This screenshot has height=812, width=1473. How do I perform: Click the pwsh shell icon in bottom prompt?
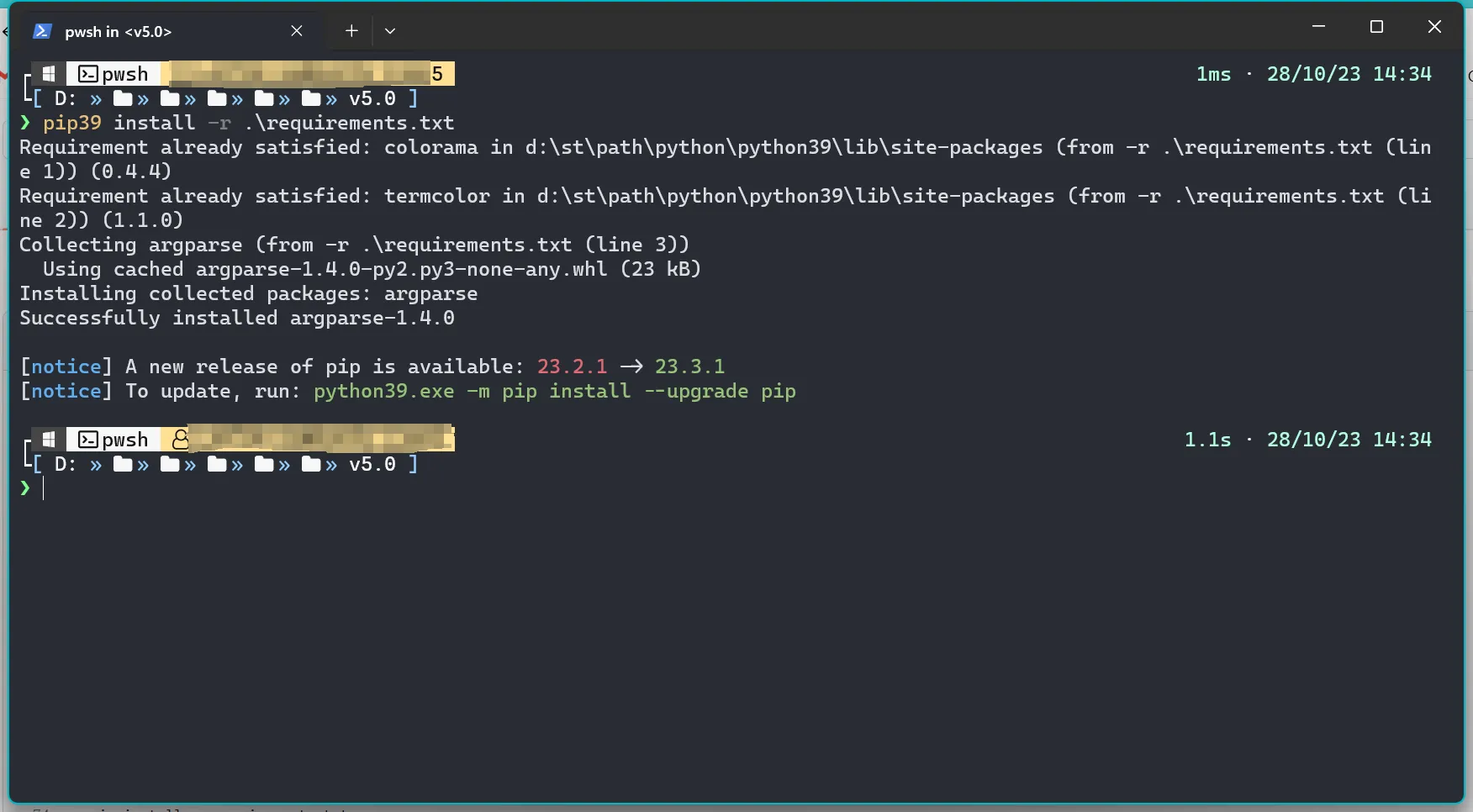(x=87, y=440)
